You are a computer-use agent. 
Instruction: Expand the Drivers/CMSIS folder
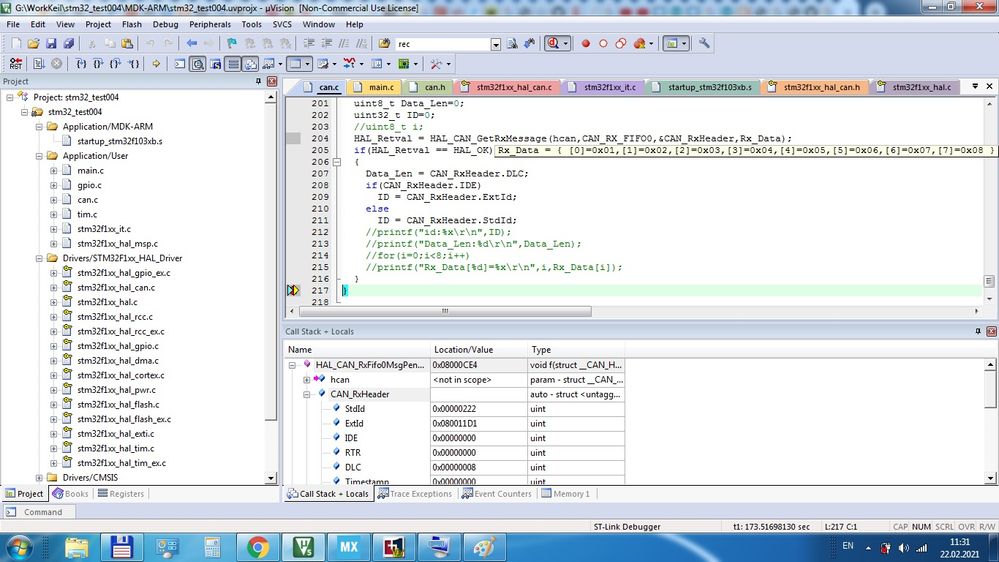[x=39, y=478]
